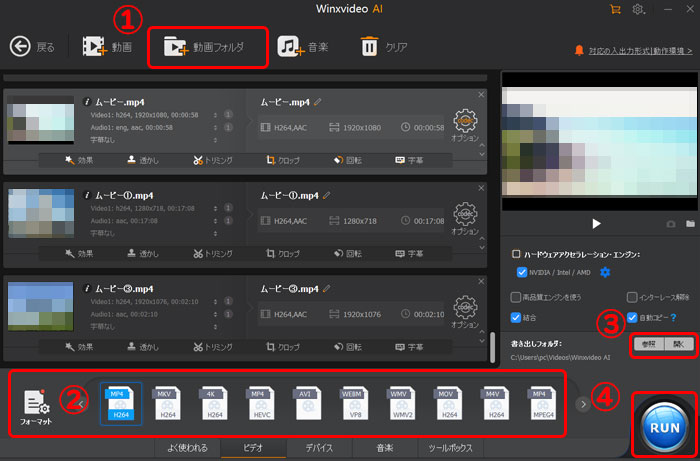This screenshot has height=461, width=700.
Task: Click the 動画フォルダ add-folder icon
Action: pyautogui.click(x=176, y=46)
